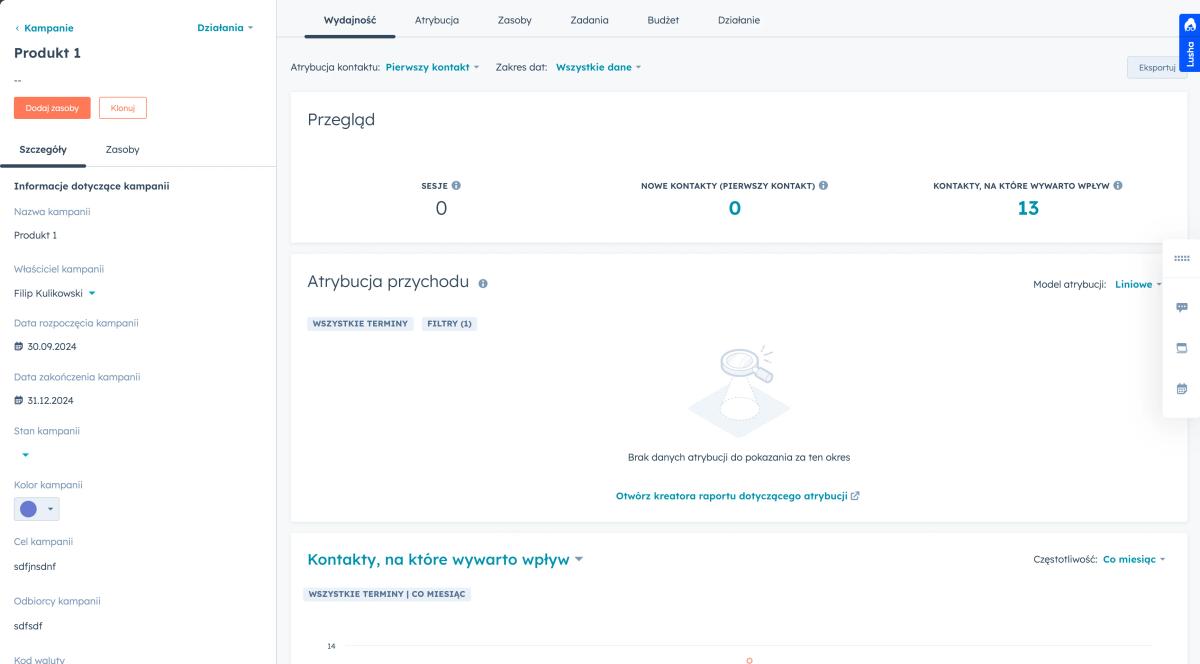The image size is (1200, 664).
Task: Open the grid dots icon in right sidebar
Action: [1182, 258]
